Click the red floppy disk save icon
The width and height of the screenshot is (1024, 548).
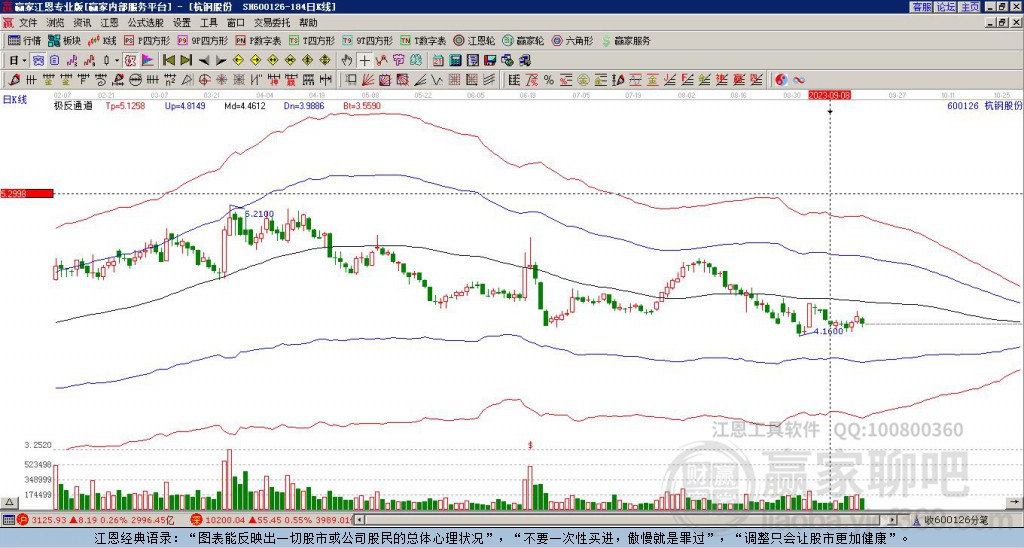click(490, 61)
